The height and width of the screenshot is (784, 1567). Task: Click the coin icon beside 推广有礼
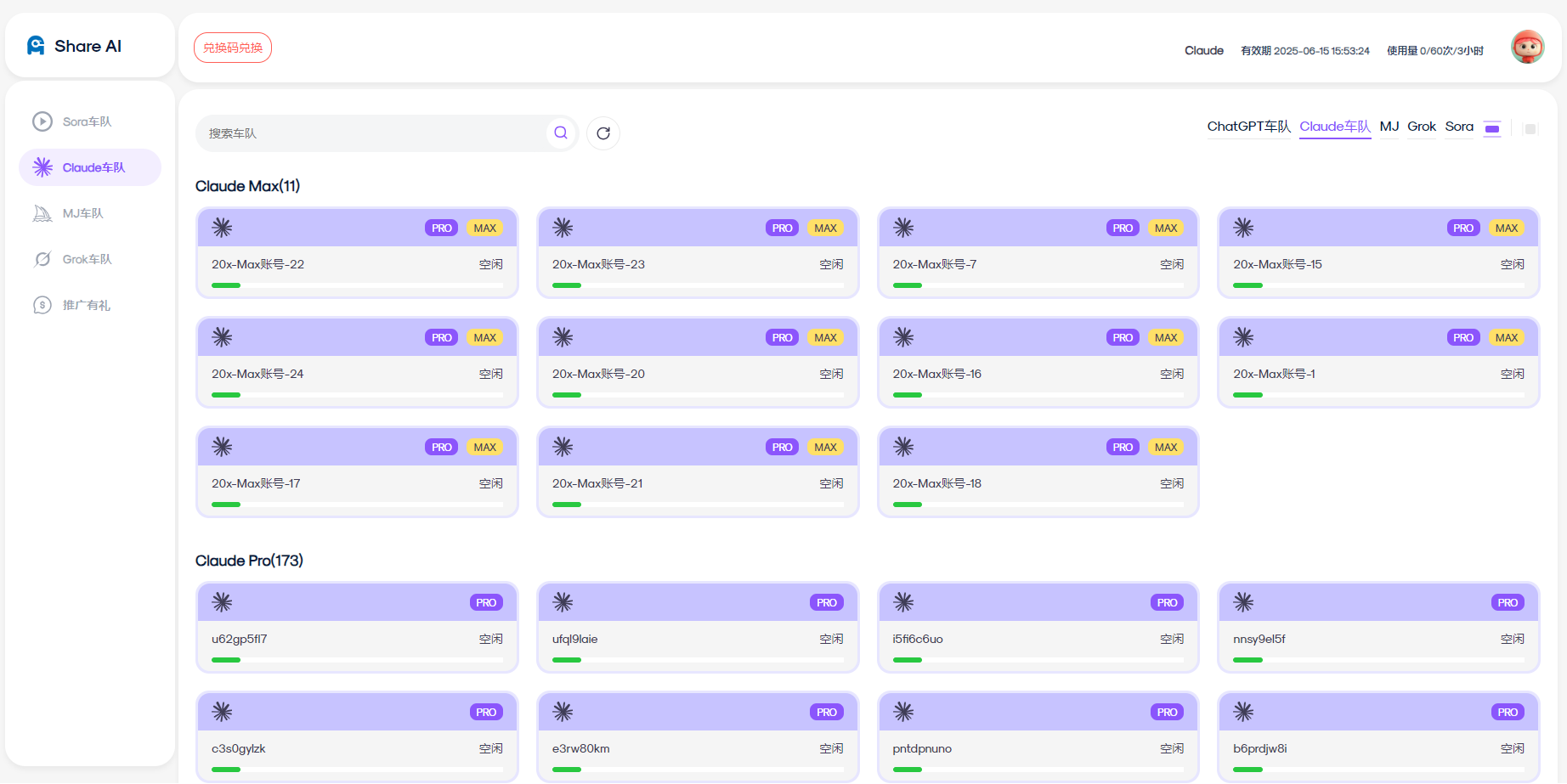(42, 305)
